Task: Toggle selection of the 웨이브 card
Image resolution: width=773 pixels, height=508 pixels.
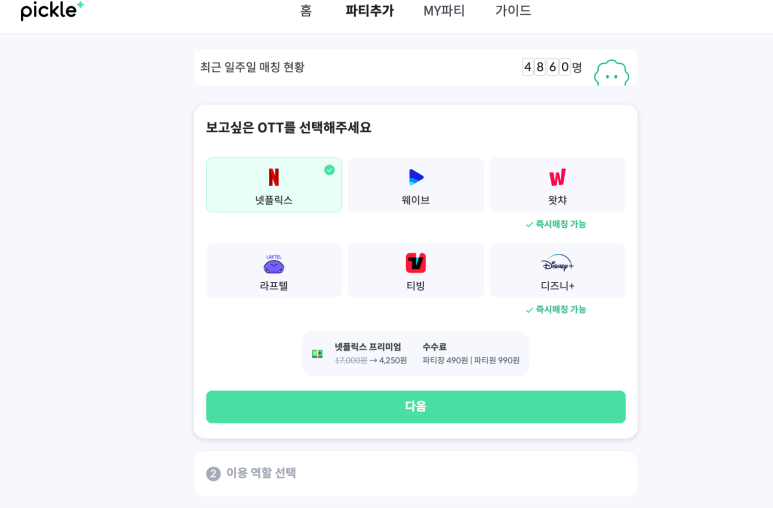Action: coord(416,185)
